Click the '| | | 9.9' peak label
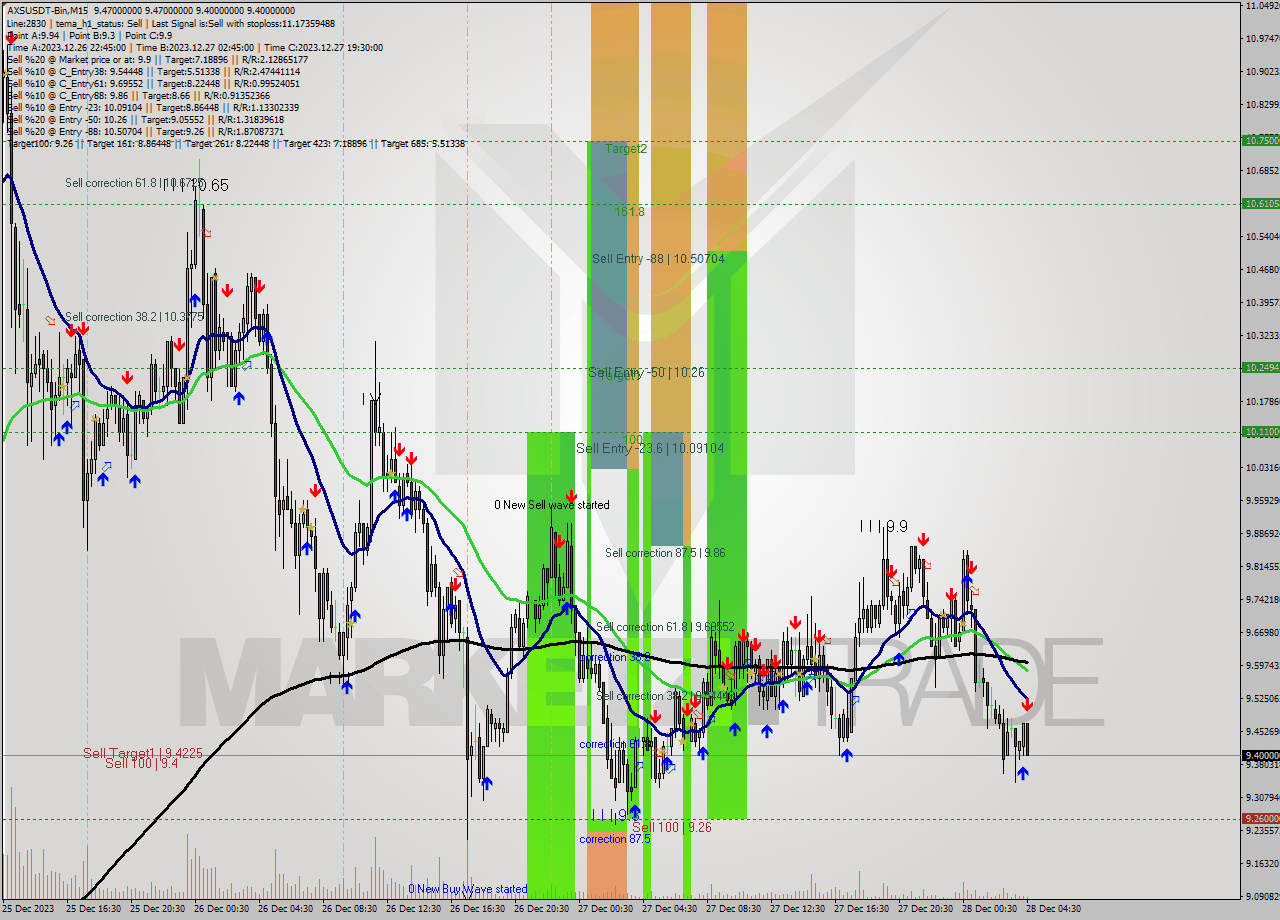The height and width of the screenshot is (920, 1280). tap(884, 526)
